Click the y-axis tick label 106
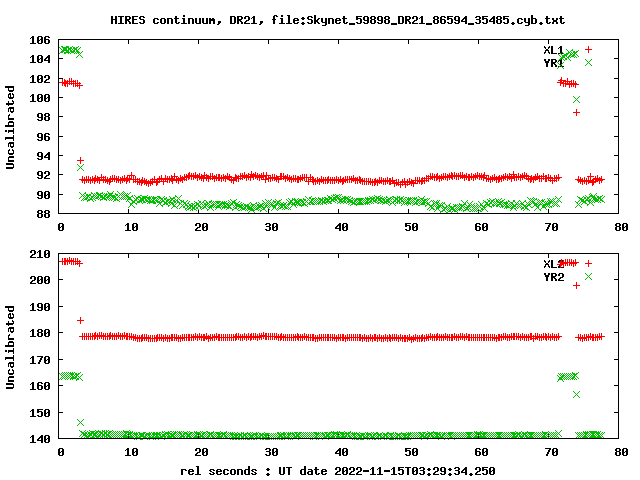 point(40,40)
